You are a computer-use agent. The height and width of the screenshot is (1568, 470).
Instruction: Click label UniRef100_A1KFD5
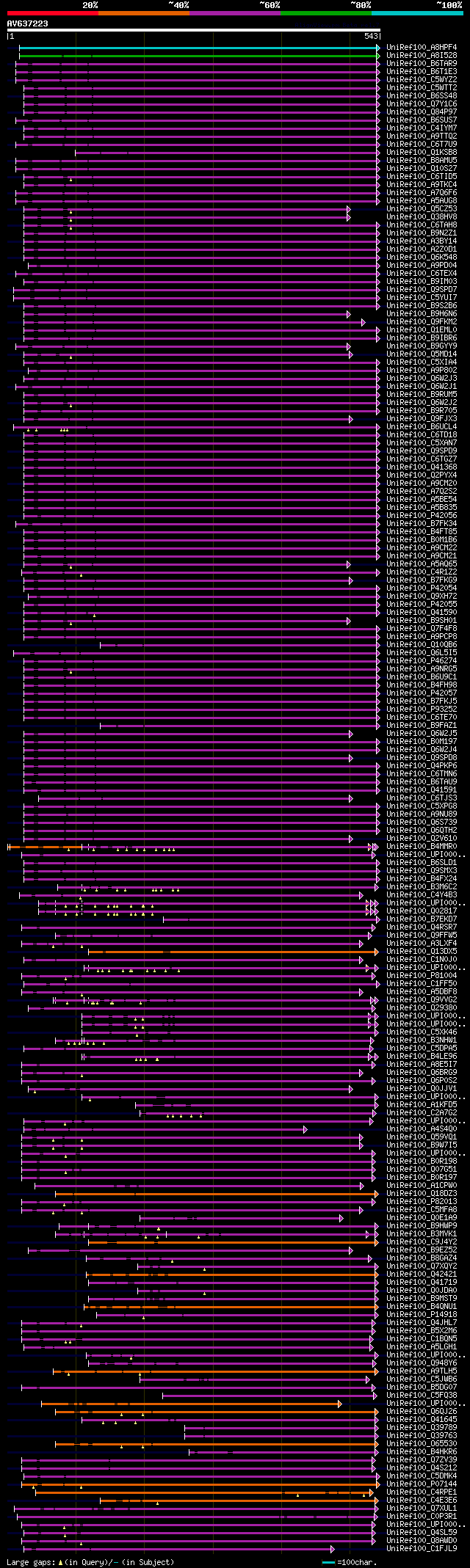pyautogui.click(x=422, y=1105)
